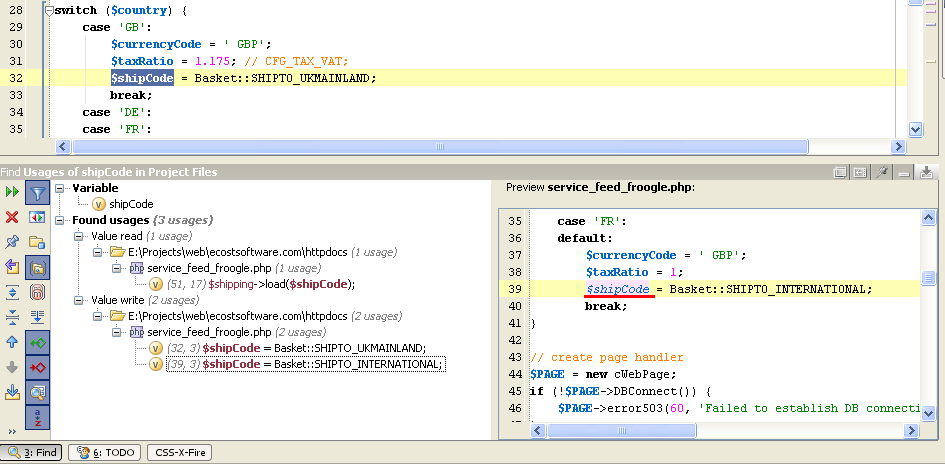This screenshot has height=464, width=945.
Task: Click the autoscroll to source icon
Action: point(37,318)
